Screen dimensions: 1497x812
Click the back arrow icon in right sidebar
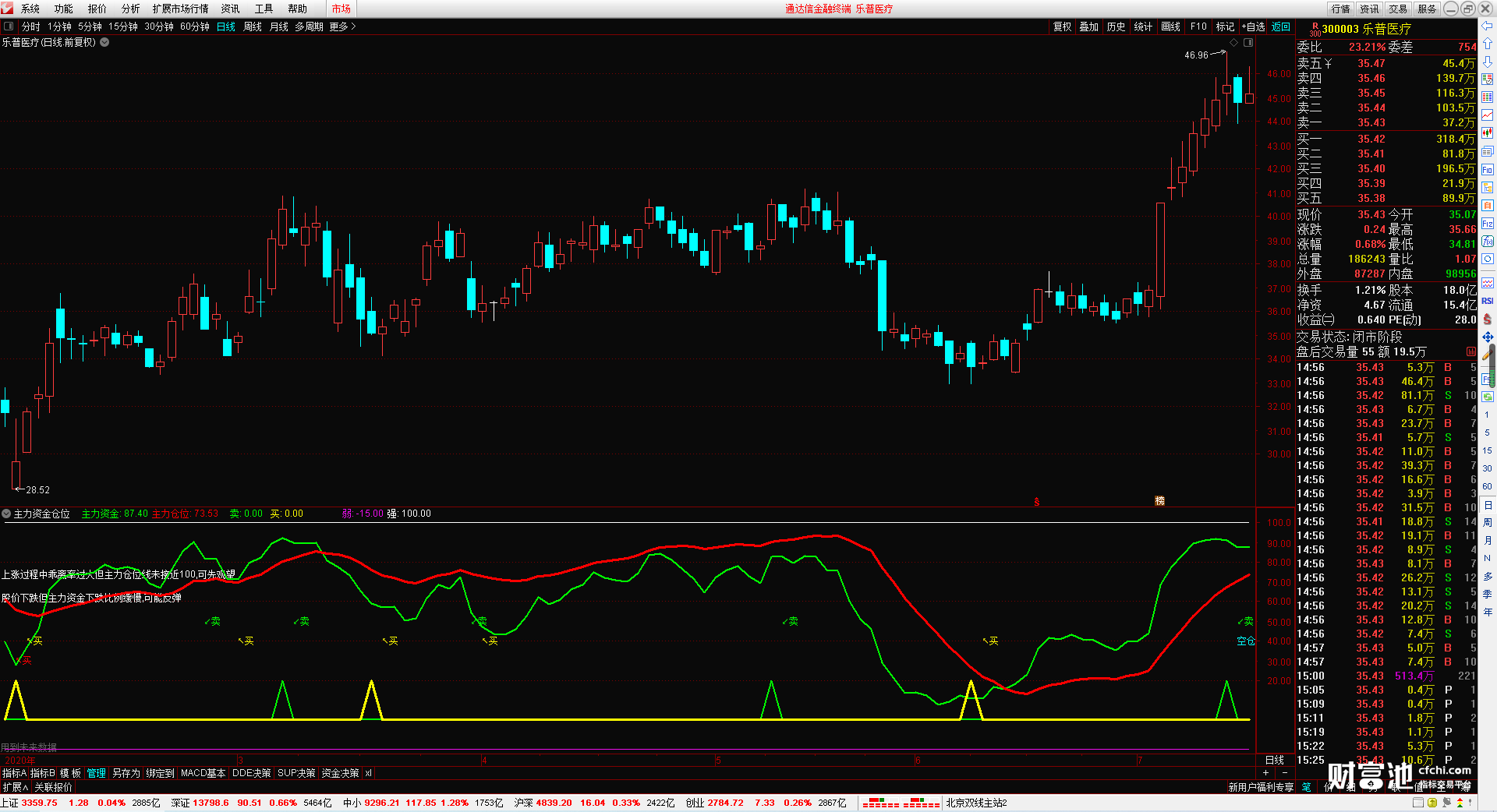1488,27
